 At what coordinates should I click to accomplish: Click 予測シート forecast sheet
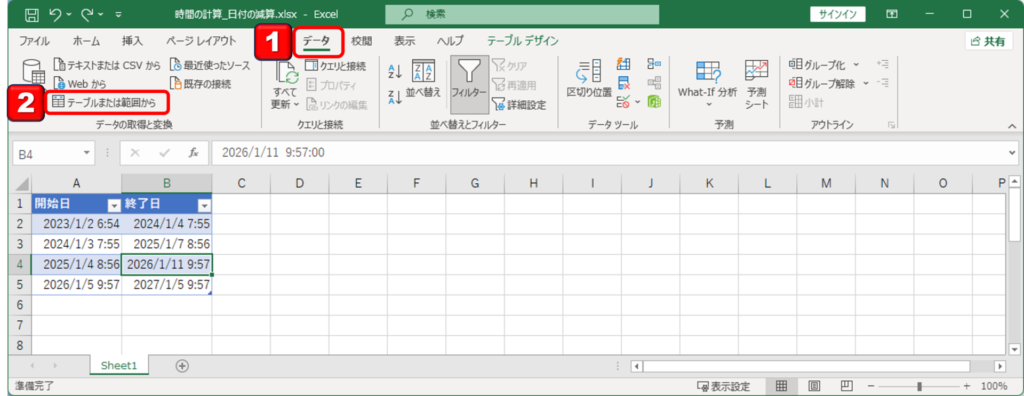(756, 84)
